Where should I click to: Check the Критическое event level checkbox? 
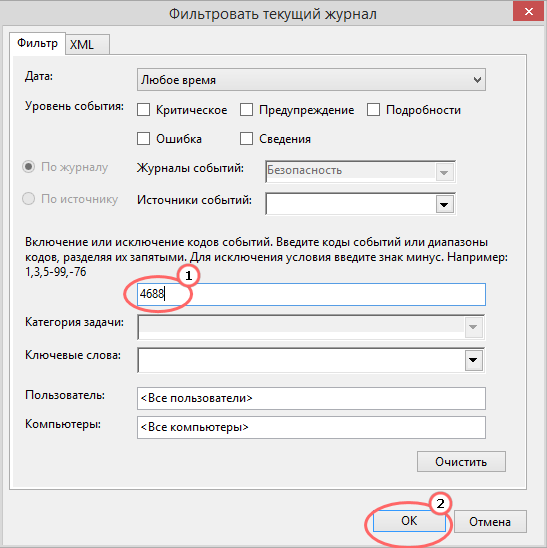pyautogui.click(x=143, y=110)
